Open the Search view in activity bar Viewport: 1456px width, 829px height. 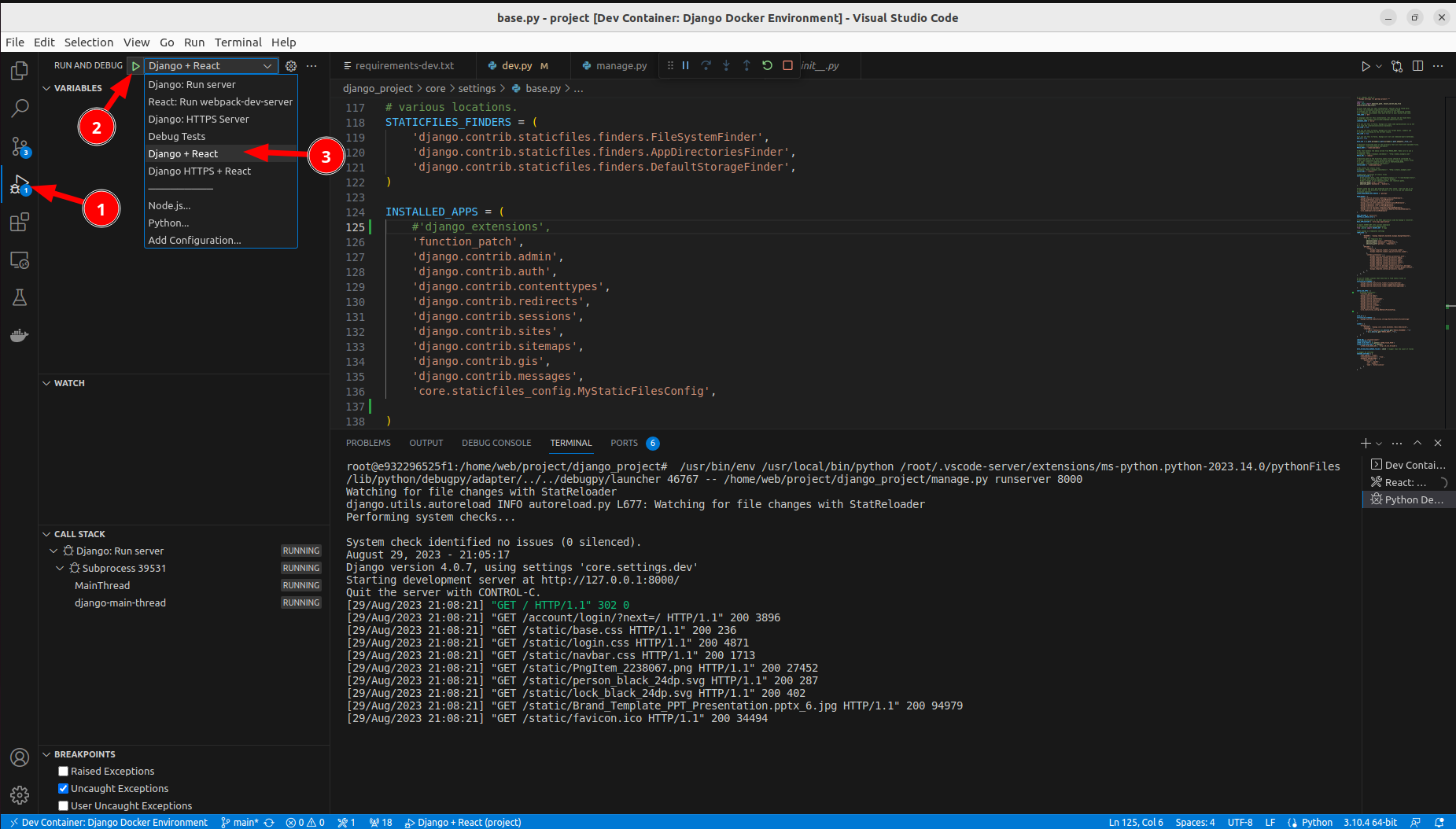coord(20,109)
